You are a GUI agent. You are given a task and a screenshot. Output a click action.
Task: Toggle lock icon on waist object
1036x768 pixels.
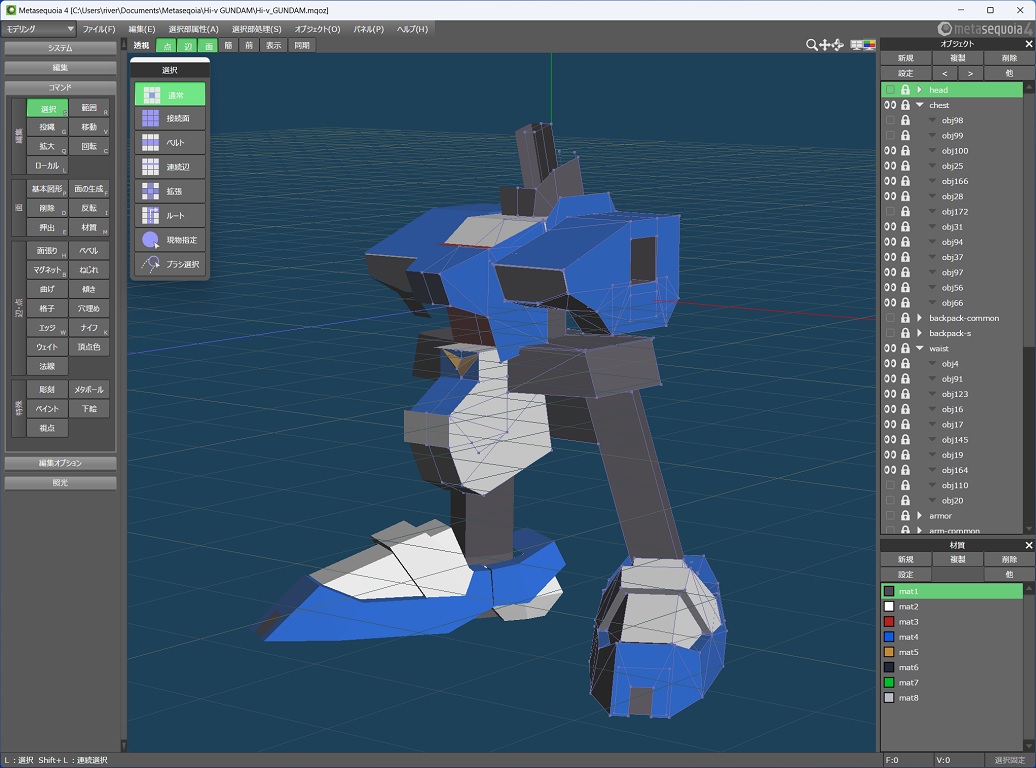pos(905,348)
